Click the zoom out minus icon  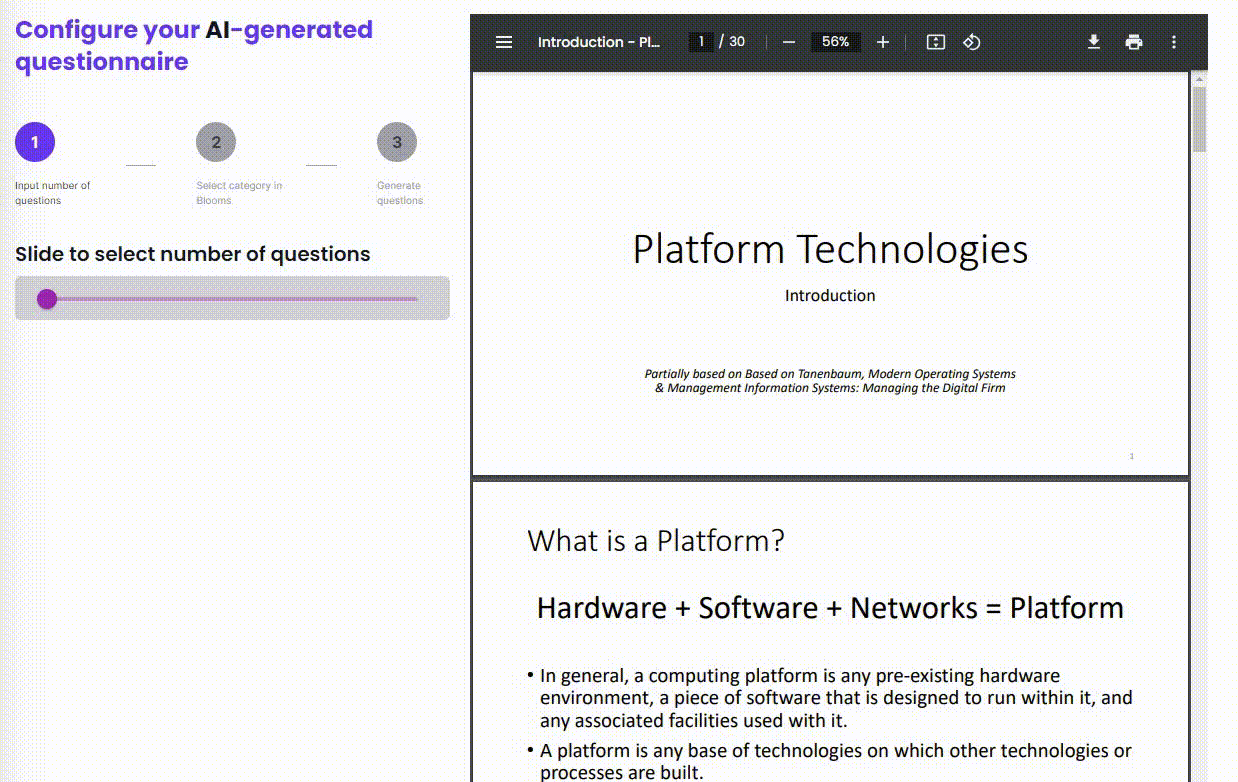click(x=788, y=42)
